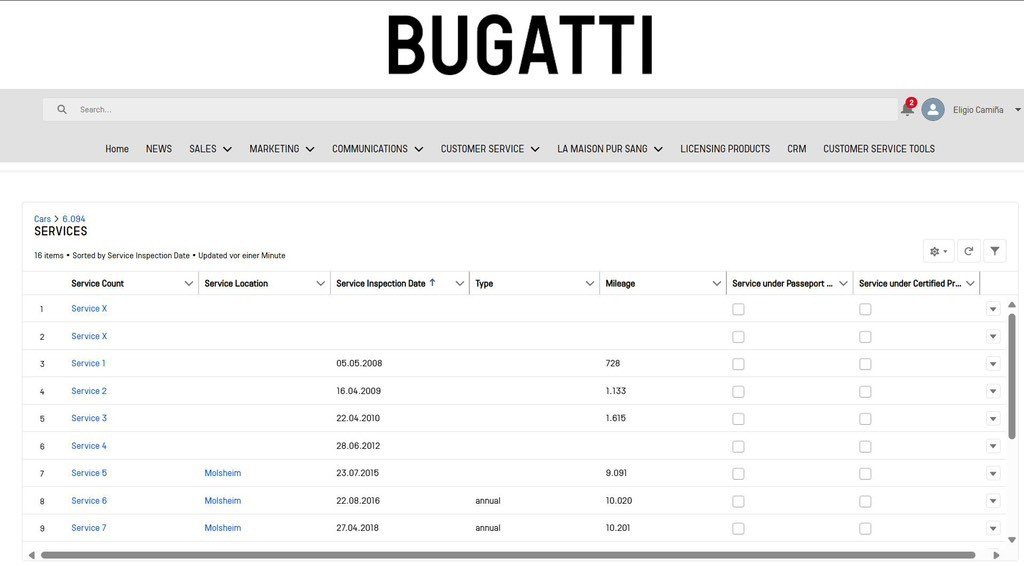Expand user menu arrow beside Eligio Camiña
The height and width of the screenshot is (566, 1024).
pyautogui.click(x=1017, y=110)
